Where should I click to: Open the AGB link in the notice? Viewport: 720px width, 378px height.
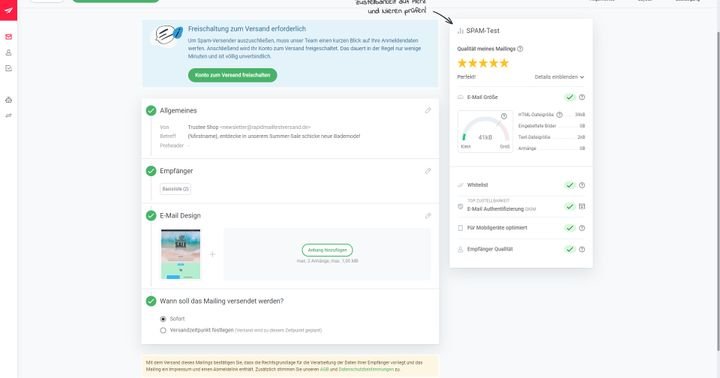click(x=324, y=369)
